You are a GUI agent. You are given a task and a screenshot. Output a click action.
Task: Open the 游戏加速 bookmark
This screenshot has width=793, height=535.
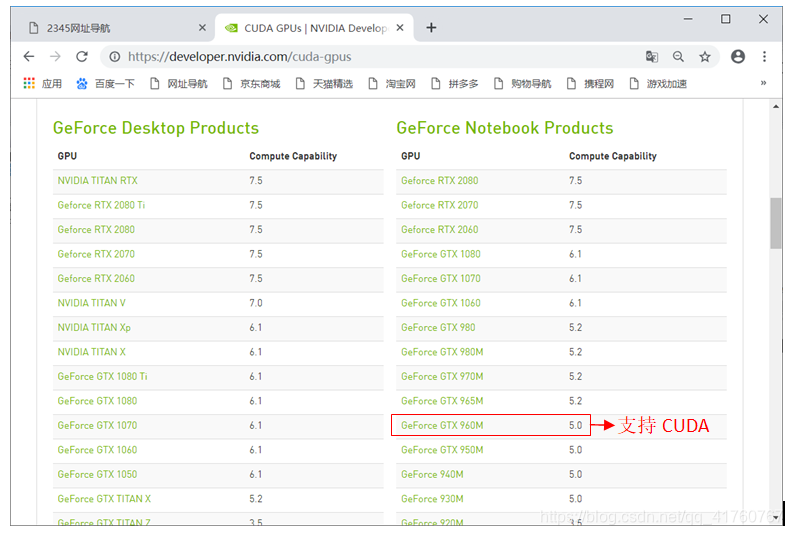pyautogui.click(x=658, y=83)
